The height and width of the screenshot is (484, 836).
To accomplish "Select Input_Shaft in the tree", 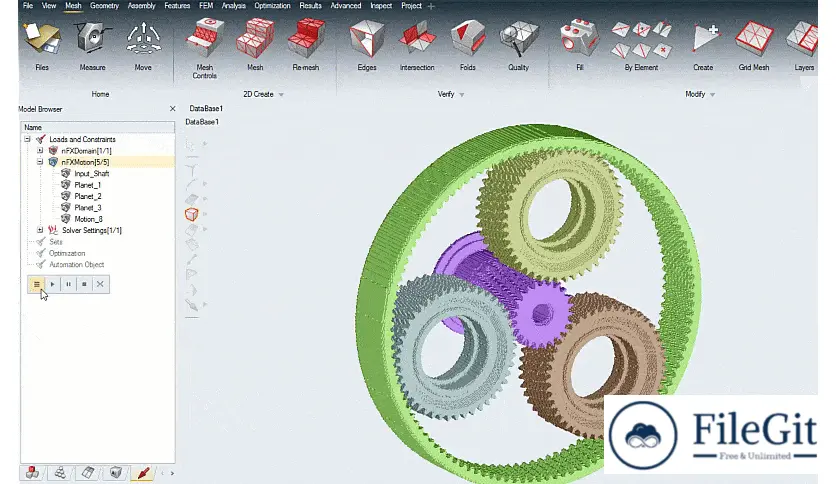I will coord(92,173).
